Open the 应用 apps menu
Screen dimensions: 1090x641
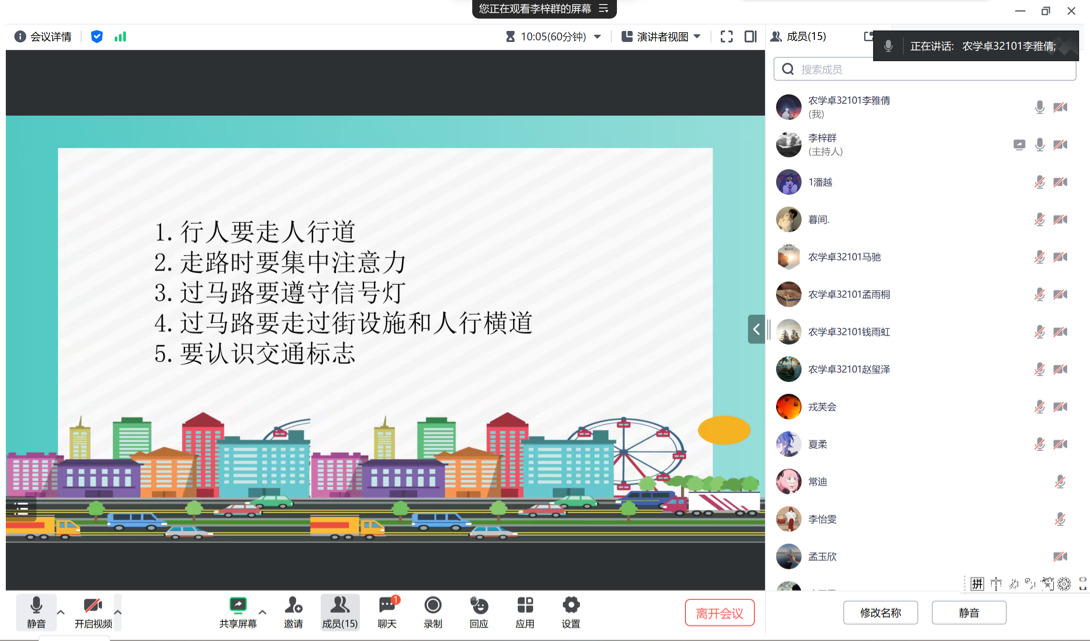[525, 612]
